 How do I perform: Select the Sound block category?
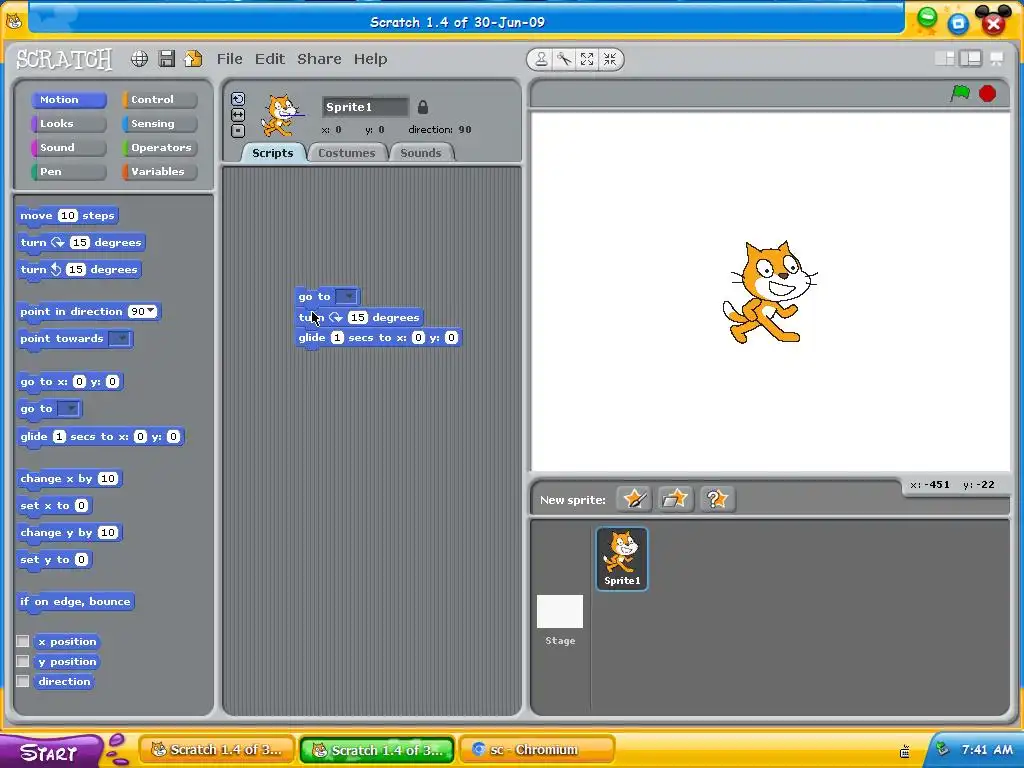point(69,148)
